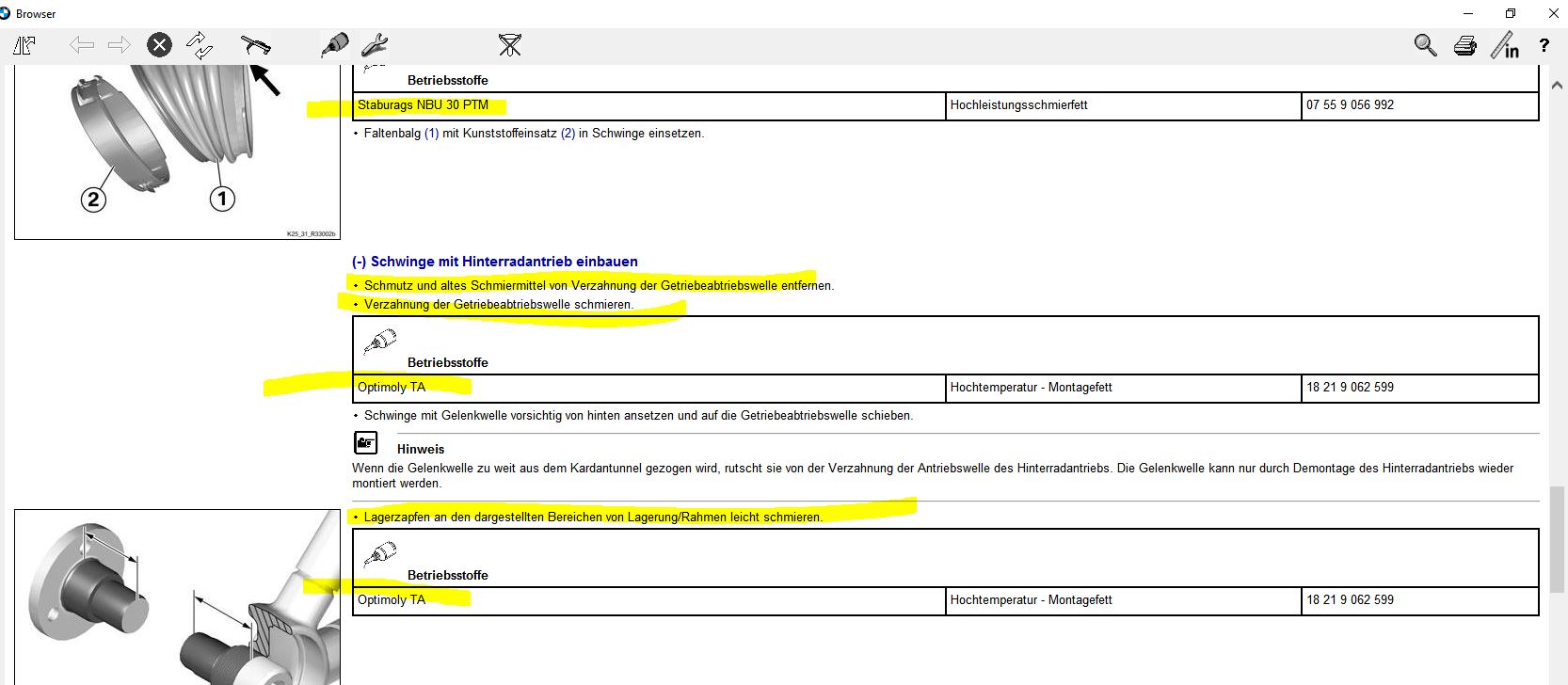The width and height of the screenshot is (1568, 685).
Task: Refresh page with the double-arrow icon
Action: point(200,45)
